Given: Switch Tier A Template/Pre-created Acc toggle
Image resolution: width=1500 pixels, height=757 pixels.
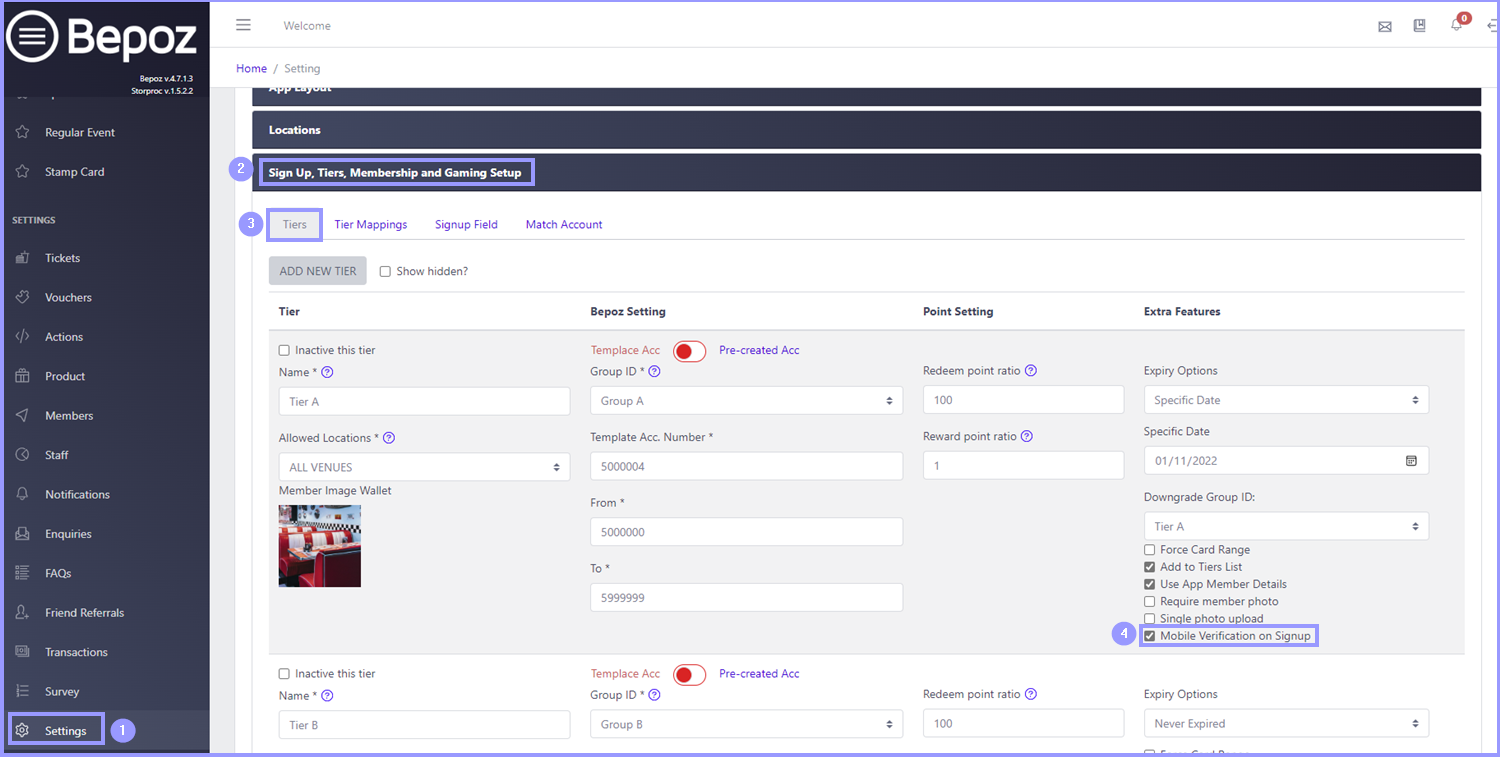Looking at the screenshot, I should coord(689,351).
